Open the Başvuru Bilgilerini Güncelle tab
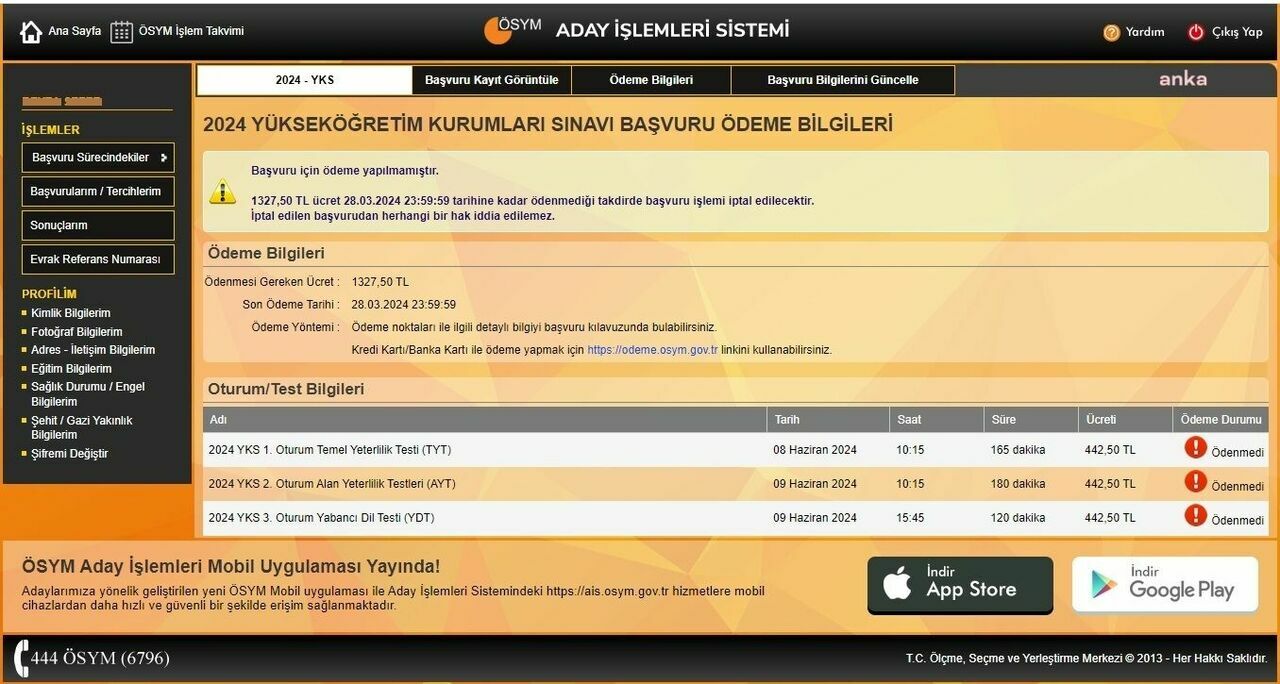Viewport: 1280px width, 684px height. click(842, 80)
